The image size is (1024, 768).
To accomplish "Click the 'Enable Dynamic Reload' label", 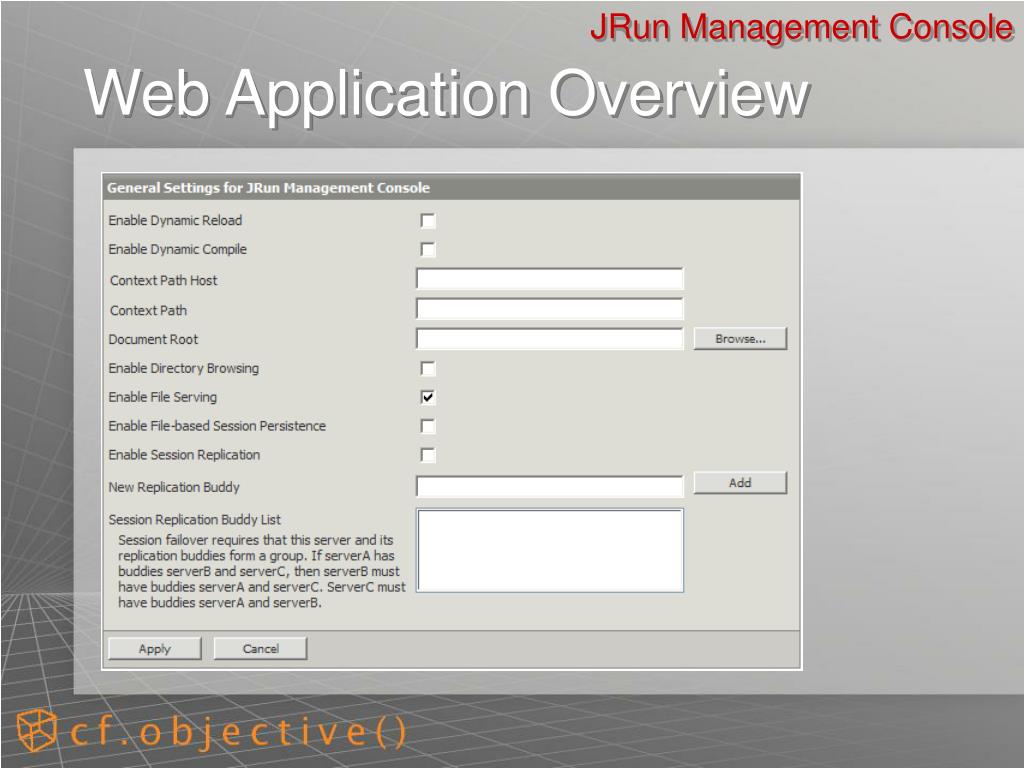I will coord(175,221).
